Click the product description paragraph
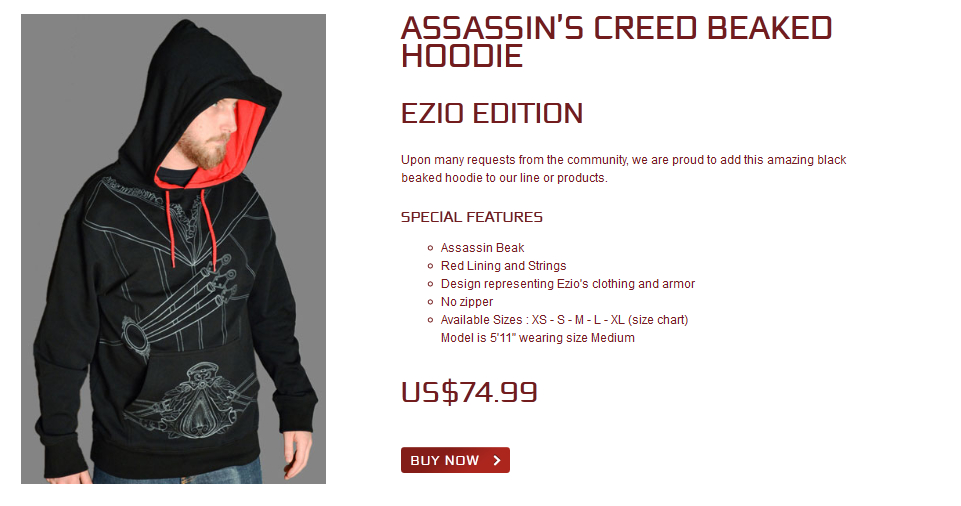The height and width of the screenshot is (506, 961). coord(623,169)
